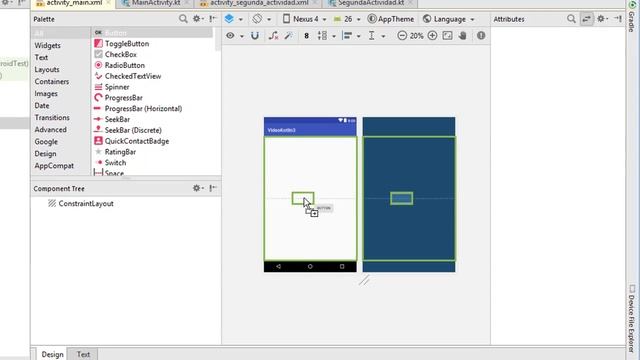
Task: Open Component Tree settings gear
Action: [x=198, y=188]
